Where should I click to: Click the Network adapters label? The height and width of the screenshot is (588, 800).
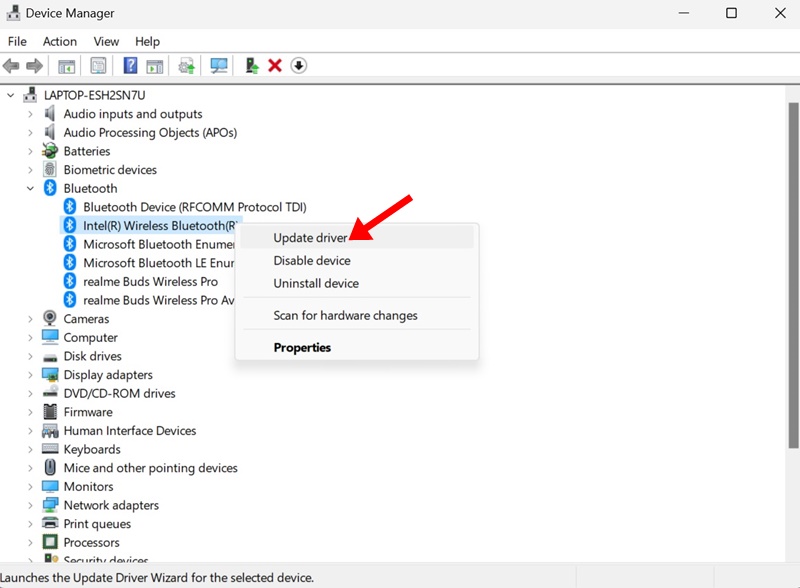coord(111,505)
